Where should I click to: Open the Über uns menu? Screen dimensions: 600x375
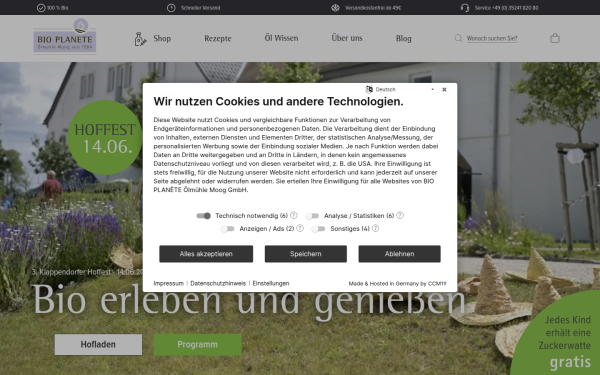pos(347,38)
